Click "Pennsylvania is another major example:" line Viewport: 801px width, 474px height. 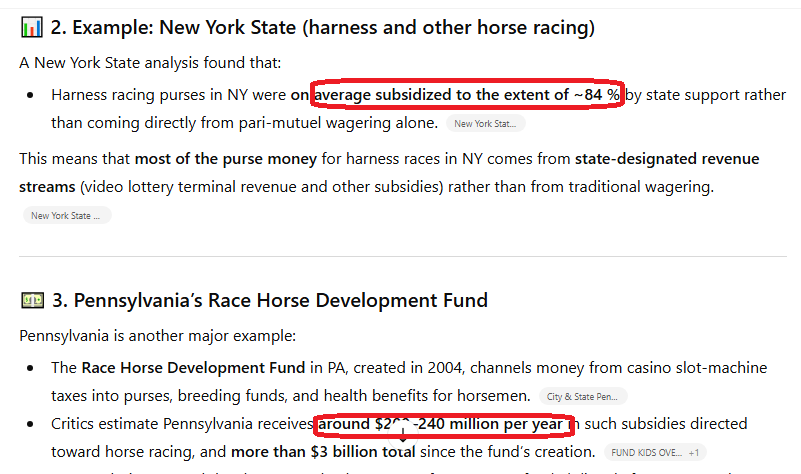tap(157, 335)
